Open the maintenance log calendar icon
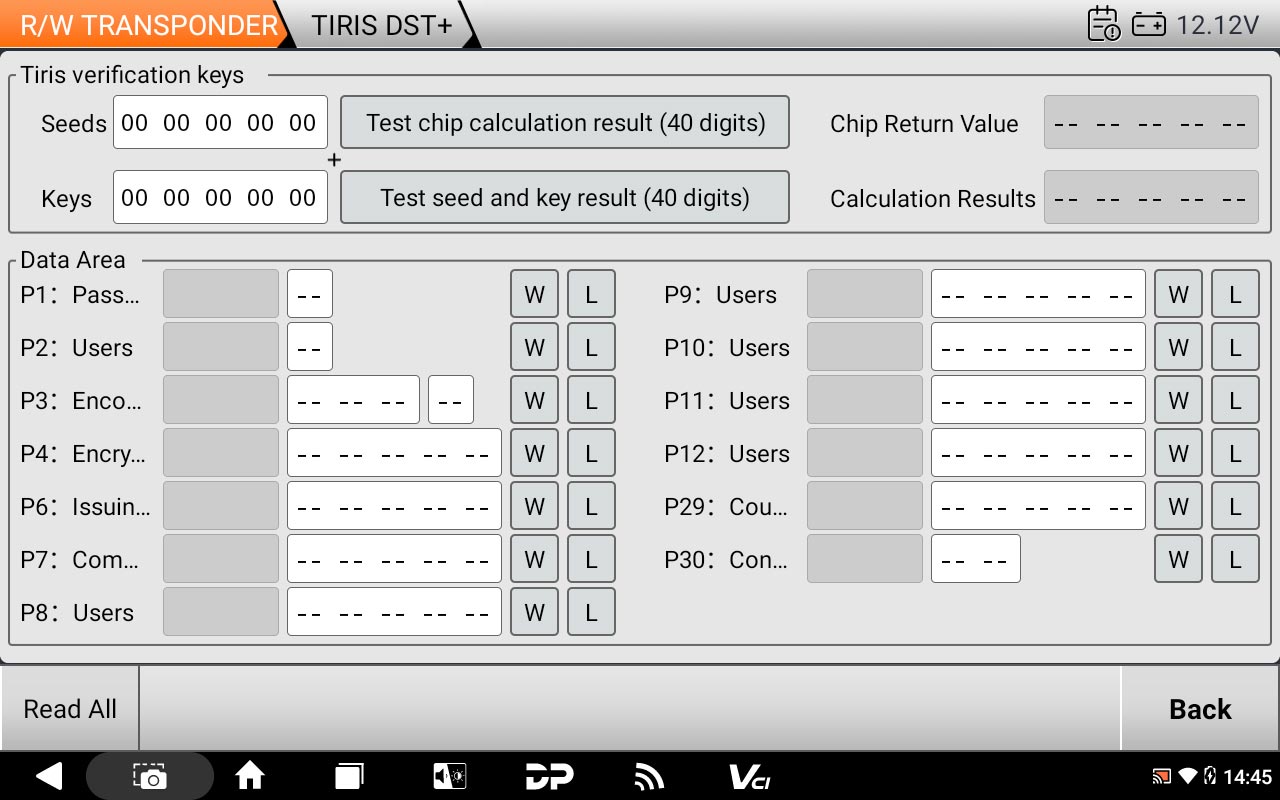This screenshot has height=800, width=1280. pyautogui.click(x=1103, y=24)
